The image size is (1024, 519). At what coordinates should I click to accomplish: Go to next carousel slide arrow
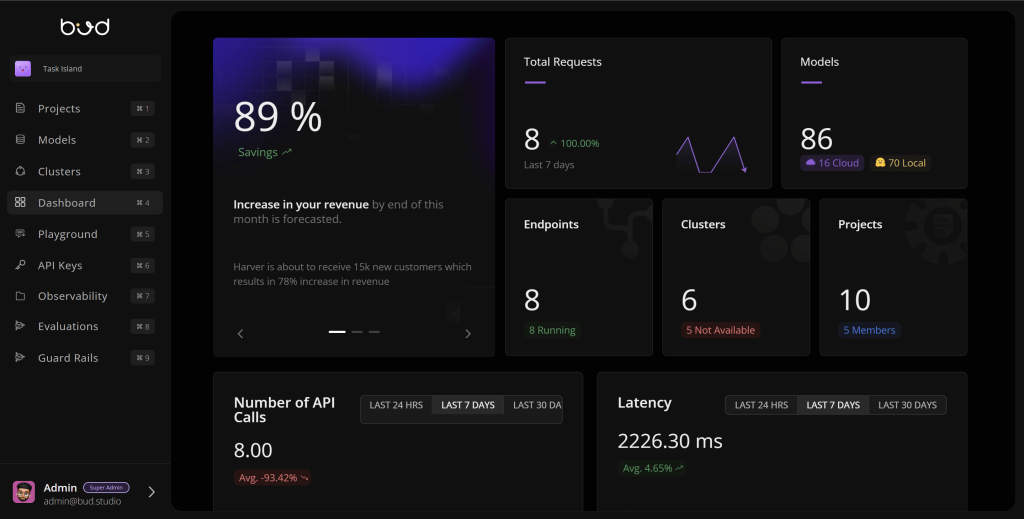[468, 334]
